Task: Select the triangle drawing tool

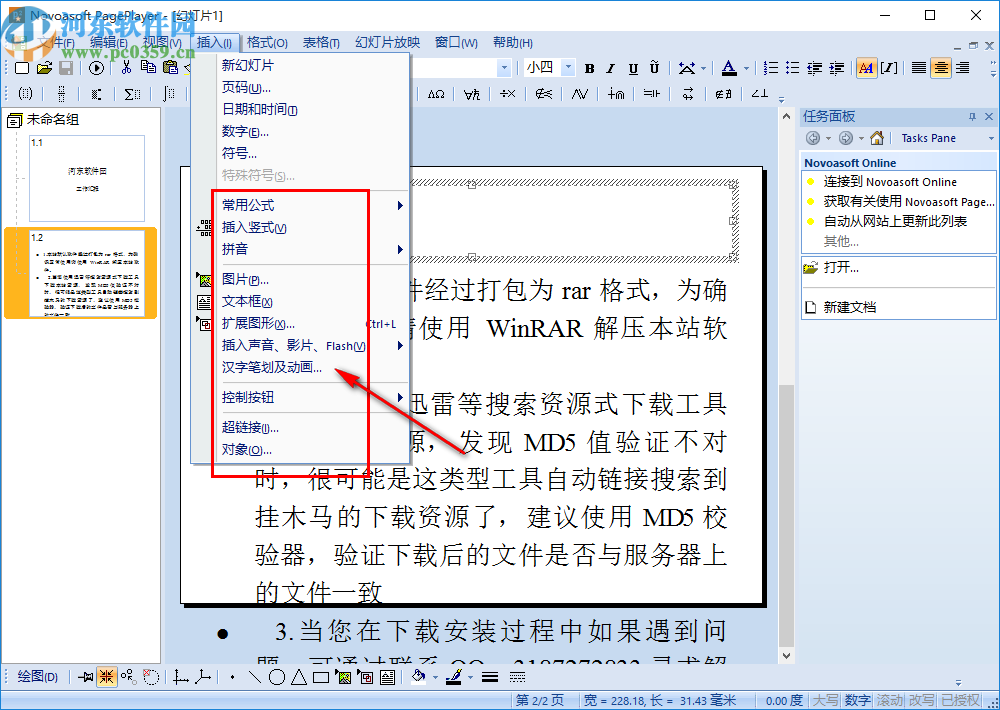Action: click(297, 677)
